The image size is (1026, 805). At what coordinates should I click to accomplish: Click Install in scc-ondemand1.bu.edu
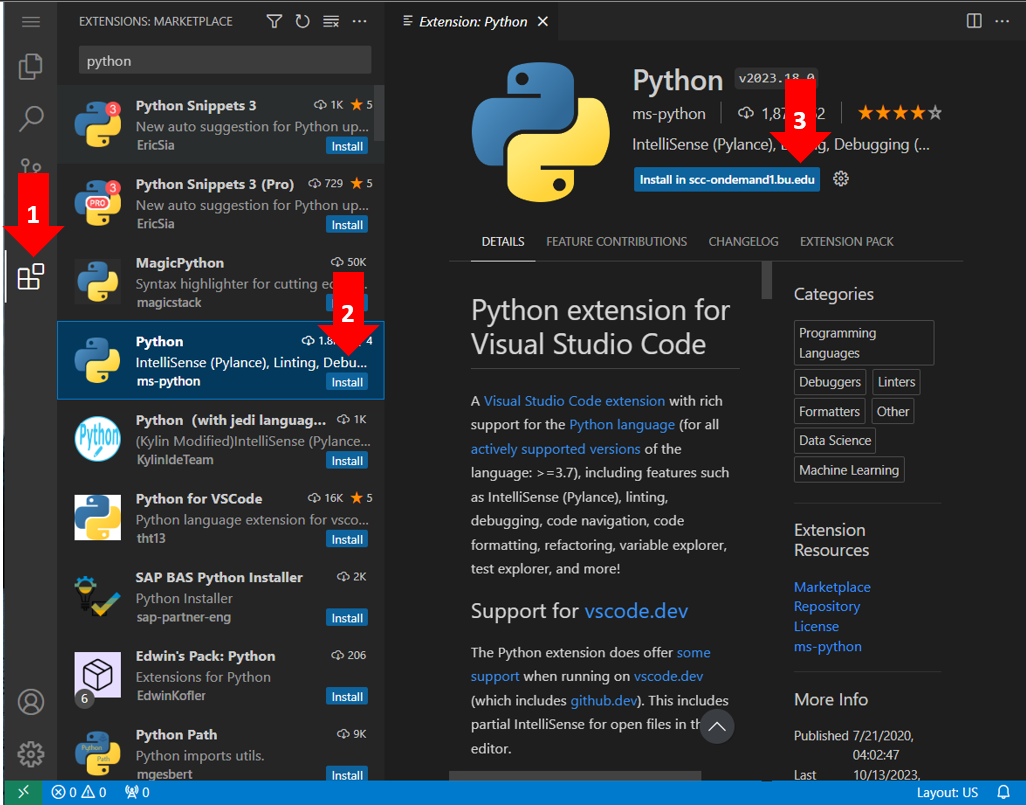pos(726,180)
